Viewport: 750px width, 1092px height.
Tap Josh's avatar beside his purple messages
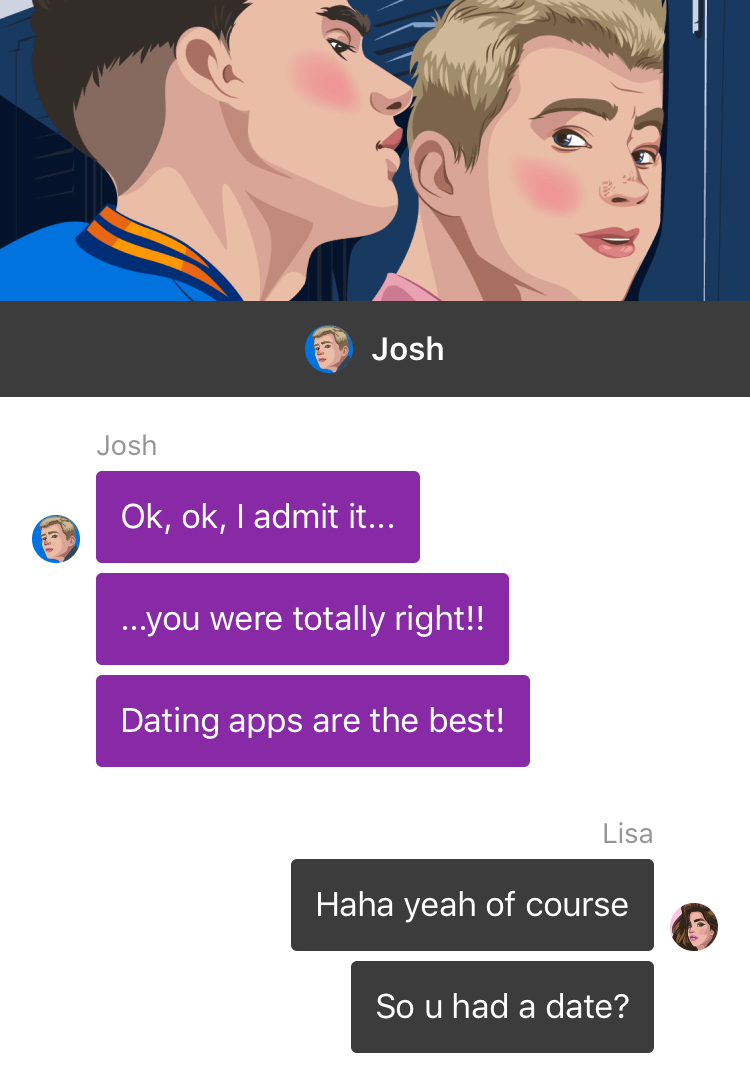pyautogui.click(x=56, y=539)
